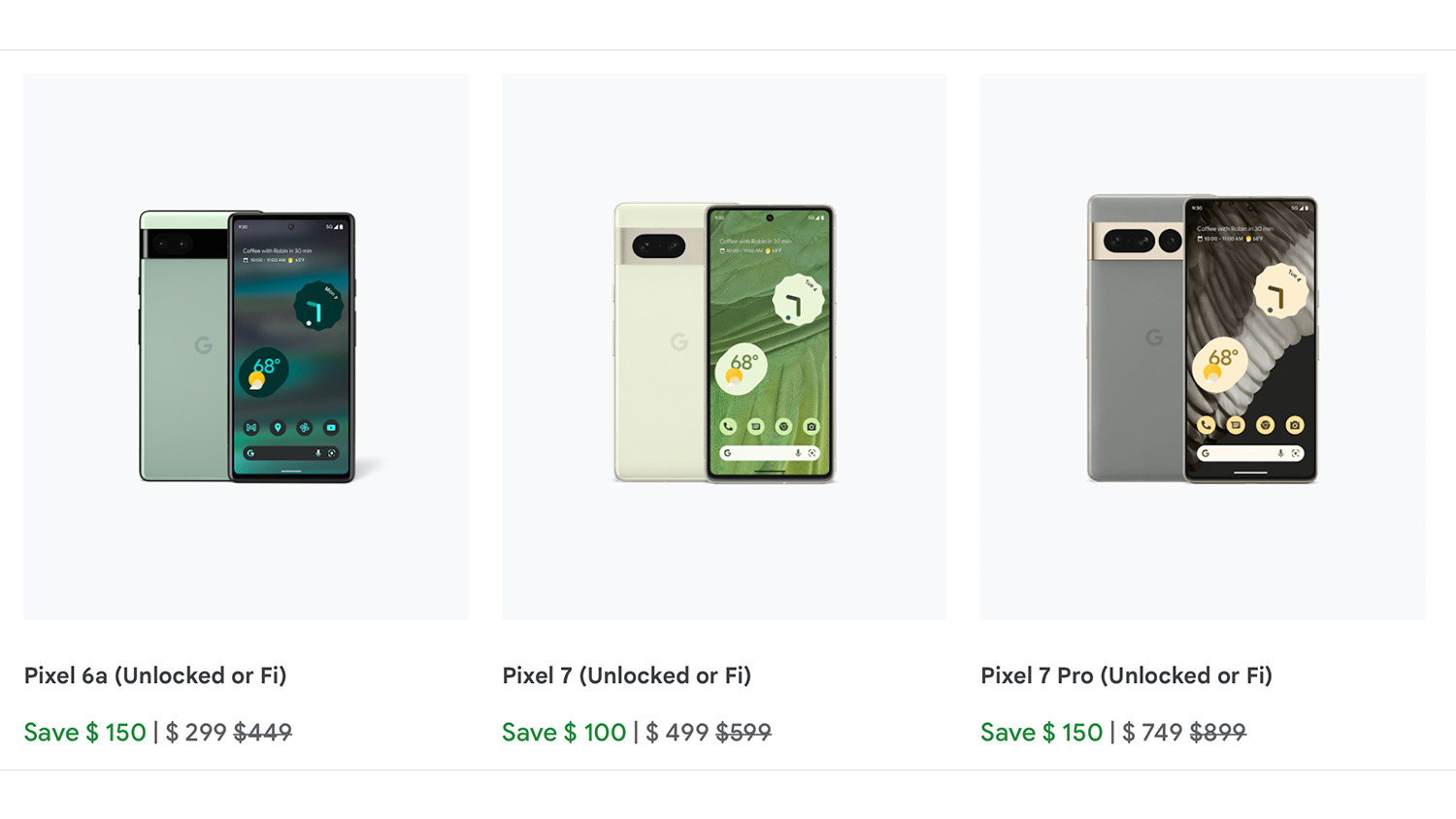Click the Google G logo on Pixel 6a back
The width and height of the screenshot is (1456, 819).
[203, 344]
